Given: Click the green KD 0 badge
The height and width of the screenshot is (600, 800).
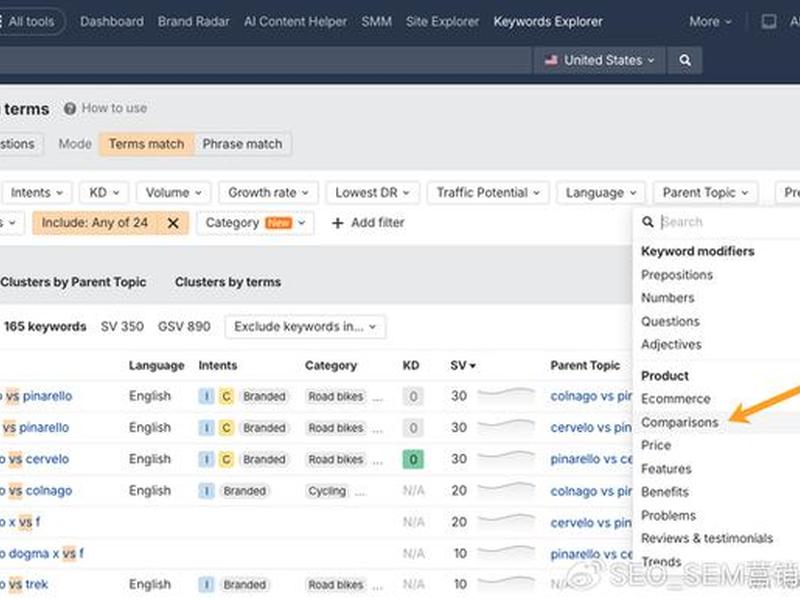Looking at the screenshot, I should (413, 459).
